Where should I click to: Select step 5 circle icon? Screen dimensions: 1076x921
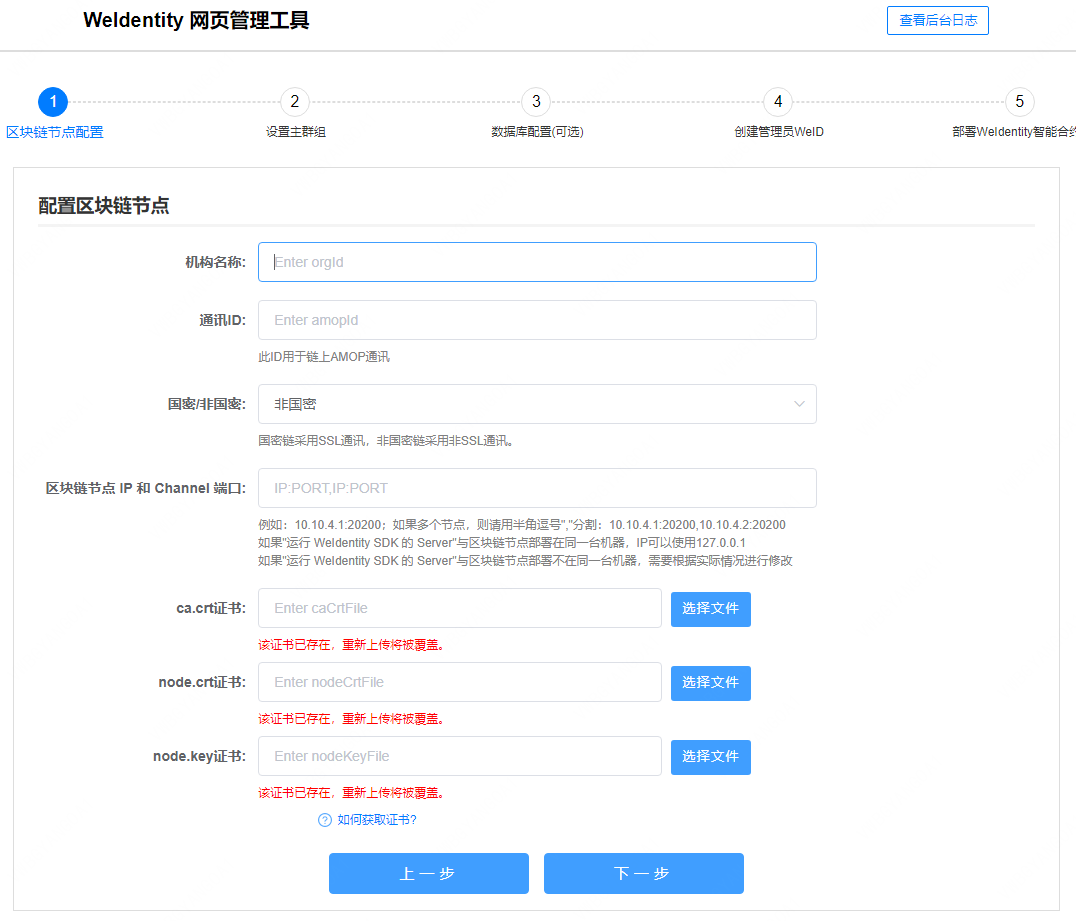1020,102
